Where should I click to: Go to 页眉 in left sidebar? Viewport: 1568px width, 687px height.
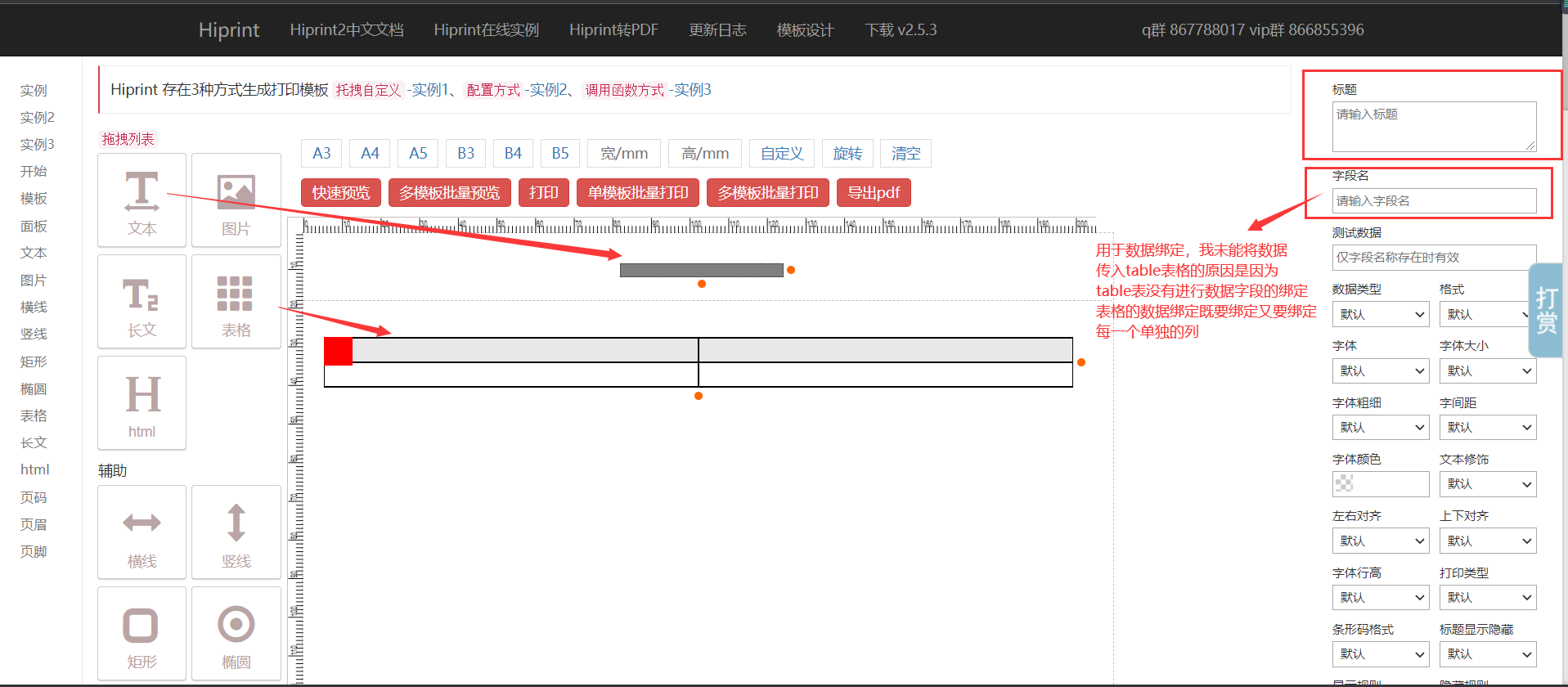(34, 524)
